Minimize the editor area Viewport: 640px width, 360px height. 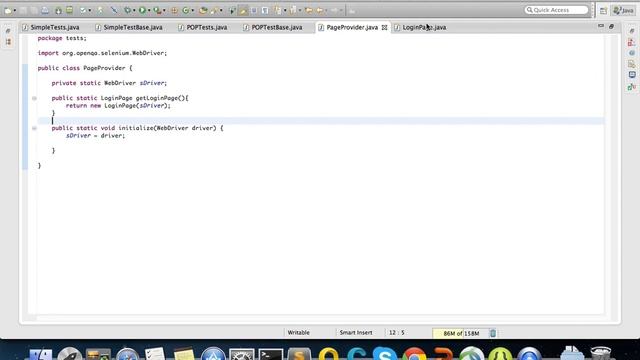coord(601,26)
